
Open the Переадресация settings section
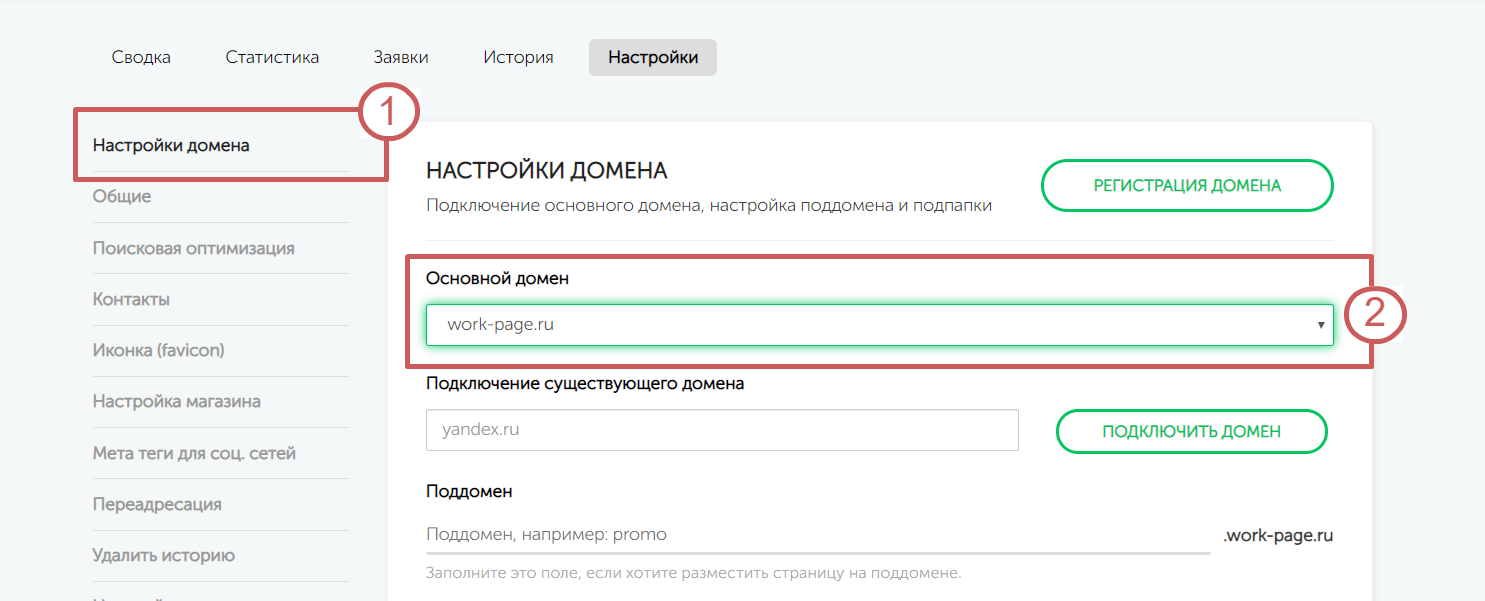click(x=157, y=504)
